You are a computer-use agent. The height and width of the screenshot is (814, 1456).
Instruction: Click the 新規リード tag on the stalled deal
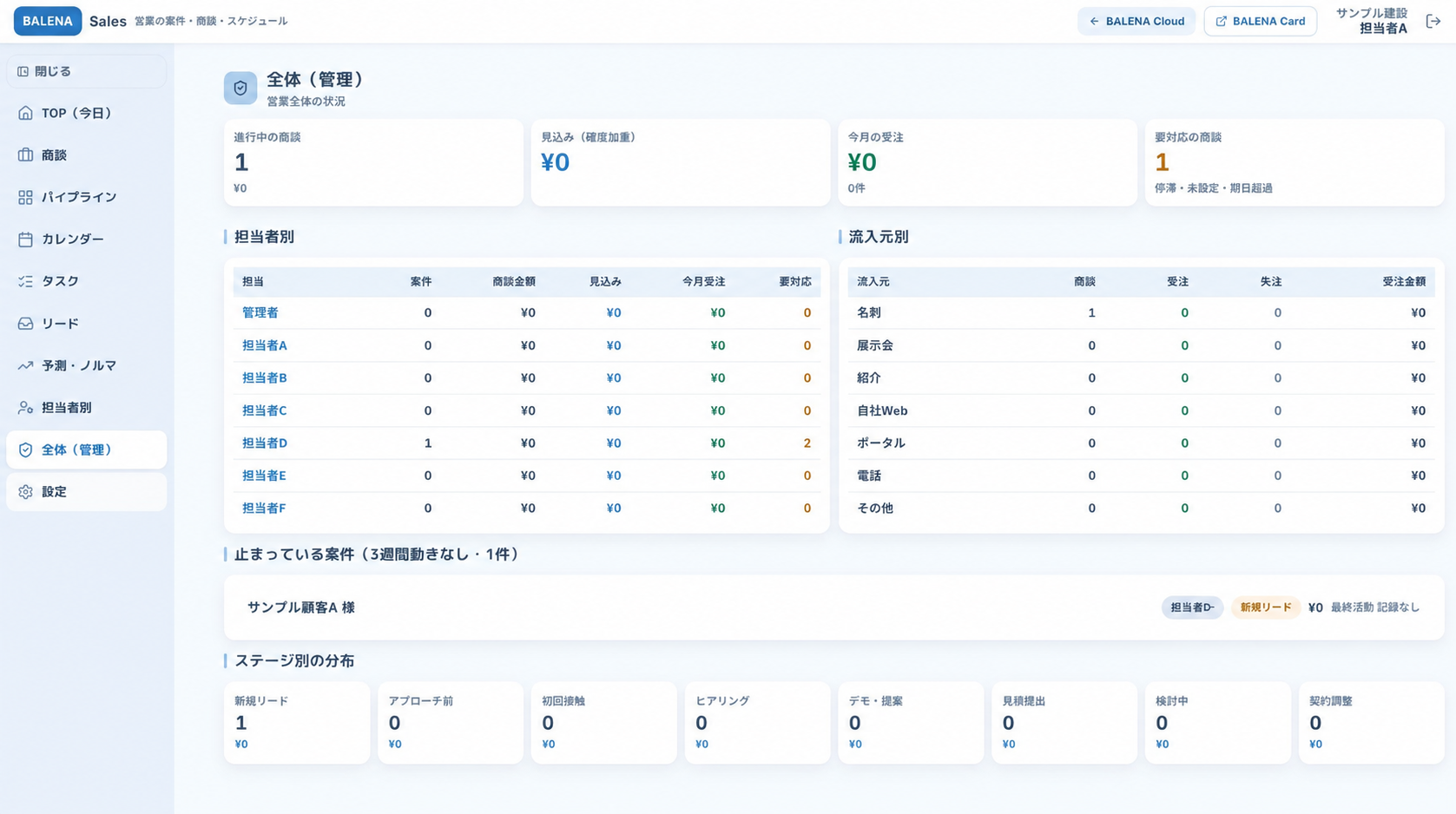click(1265, 607)
